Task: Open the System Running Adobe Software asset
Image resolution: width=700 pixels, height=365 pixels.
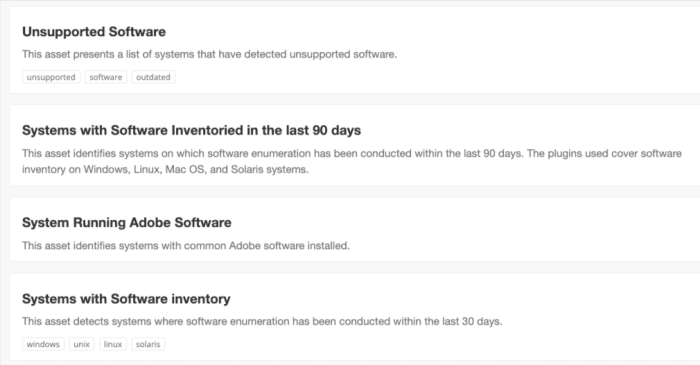Action: coord(127,222)
